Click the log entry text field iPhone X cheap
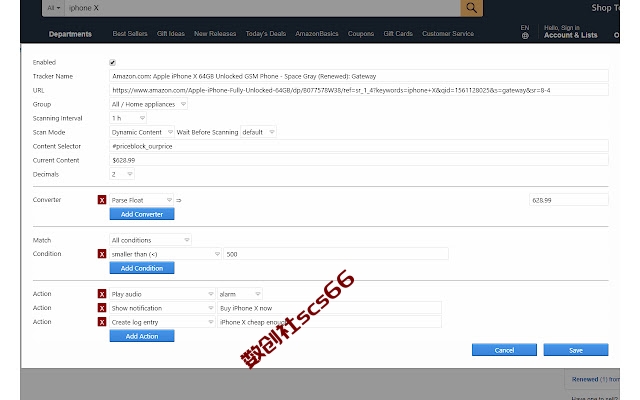This screenshot has height=400, width=640. point(329,322)
